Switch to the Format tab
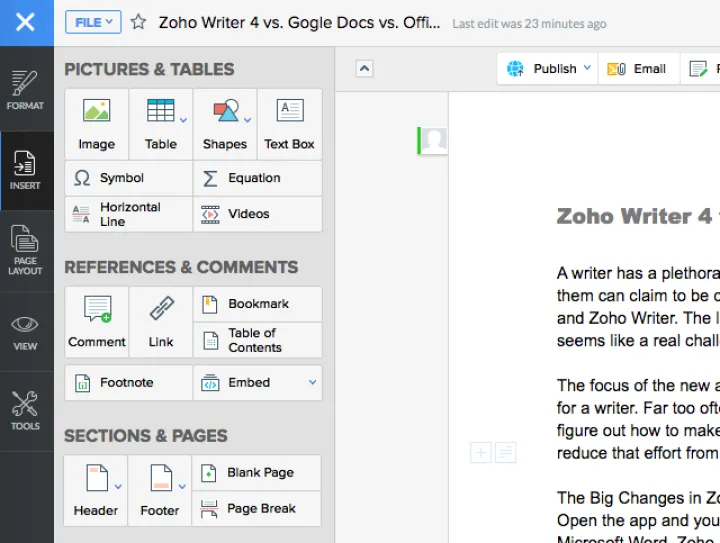Image resolution: width=720 pixels, height=543 pixels. click(26, 91)
